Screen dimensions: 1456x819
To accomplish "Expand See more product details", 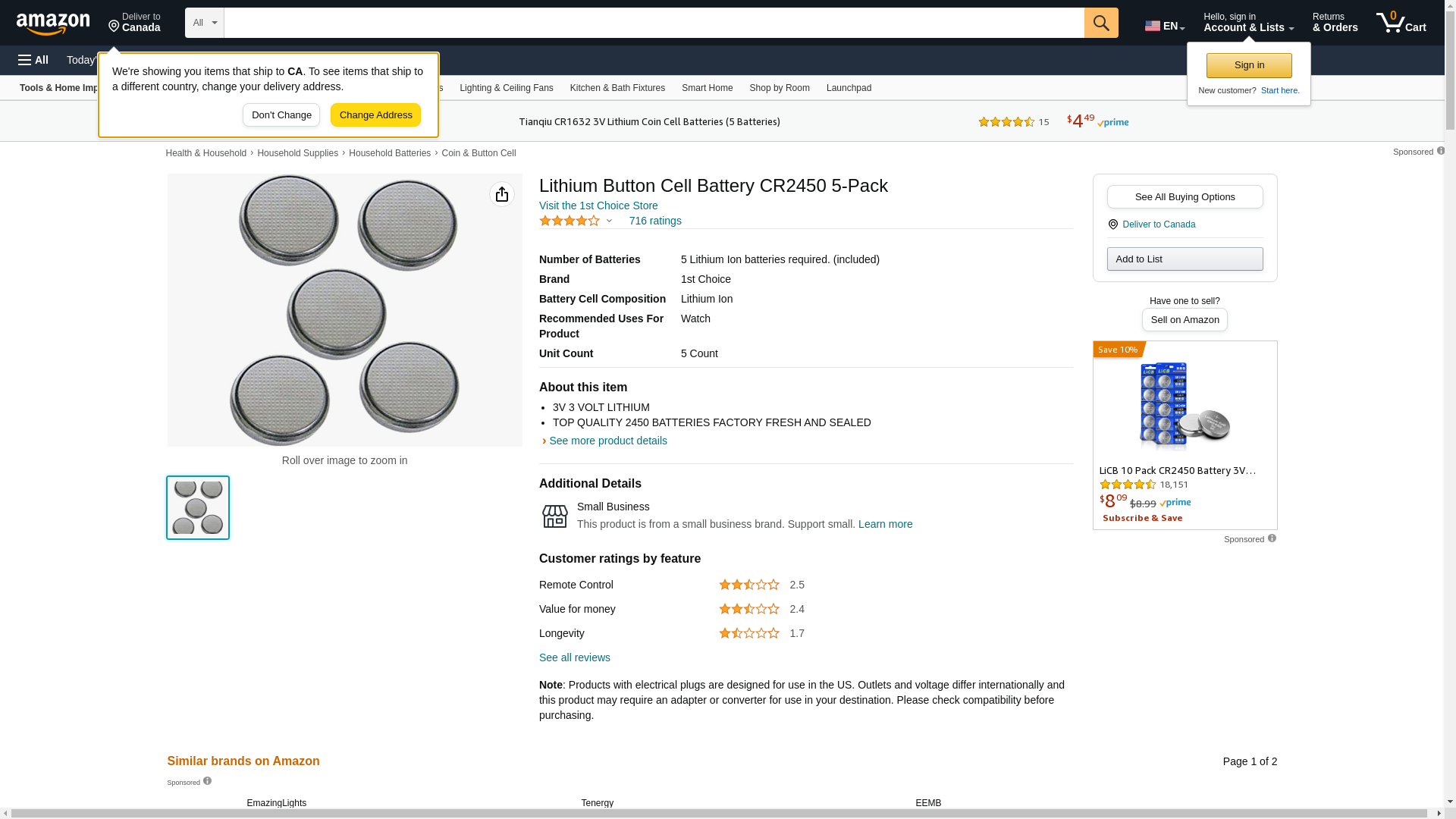I will coord(607,441).
